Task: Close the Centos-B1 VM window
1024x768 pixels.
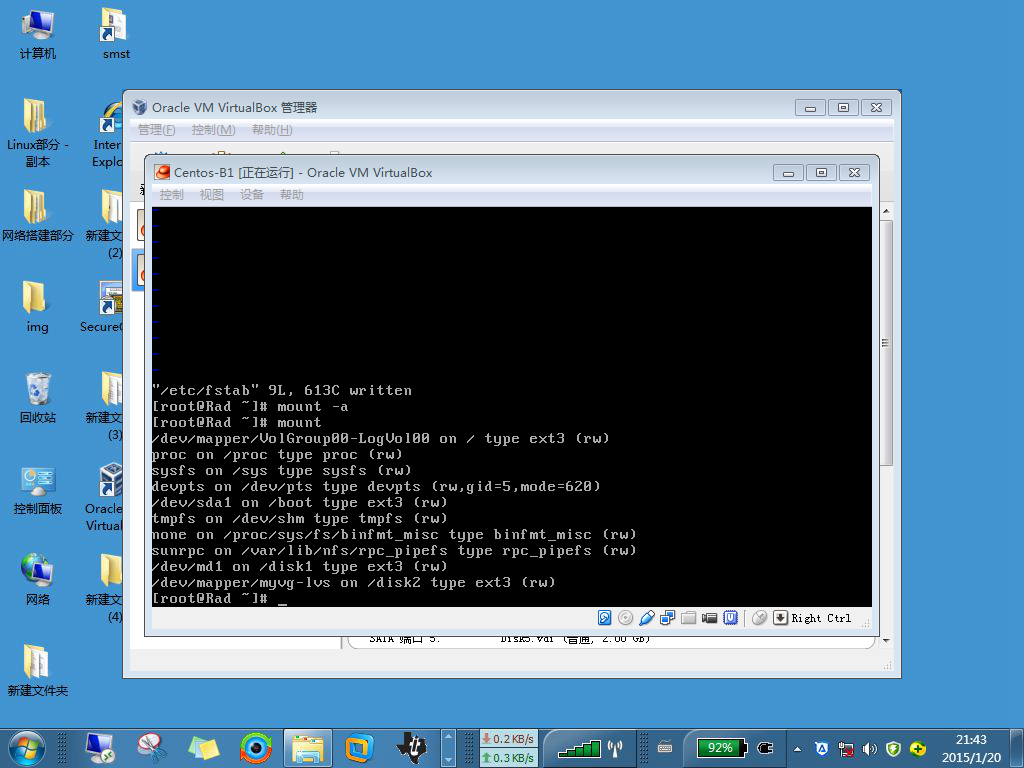Action: pyautogui.click(x=854, y=172)
